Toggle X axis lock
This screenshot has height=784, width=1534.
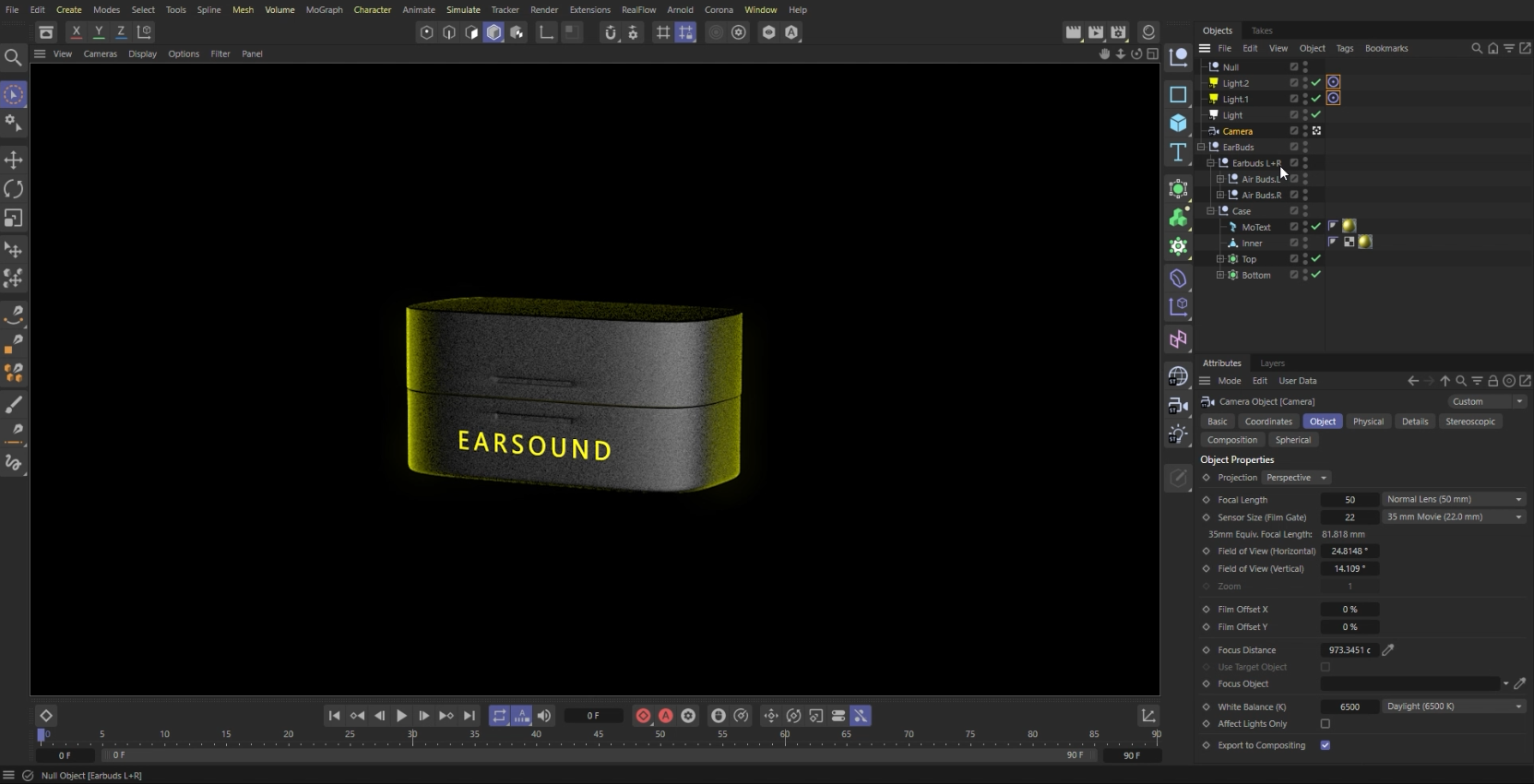pos(77,32)
